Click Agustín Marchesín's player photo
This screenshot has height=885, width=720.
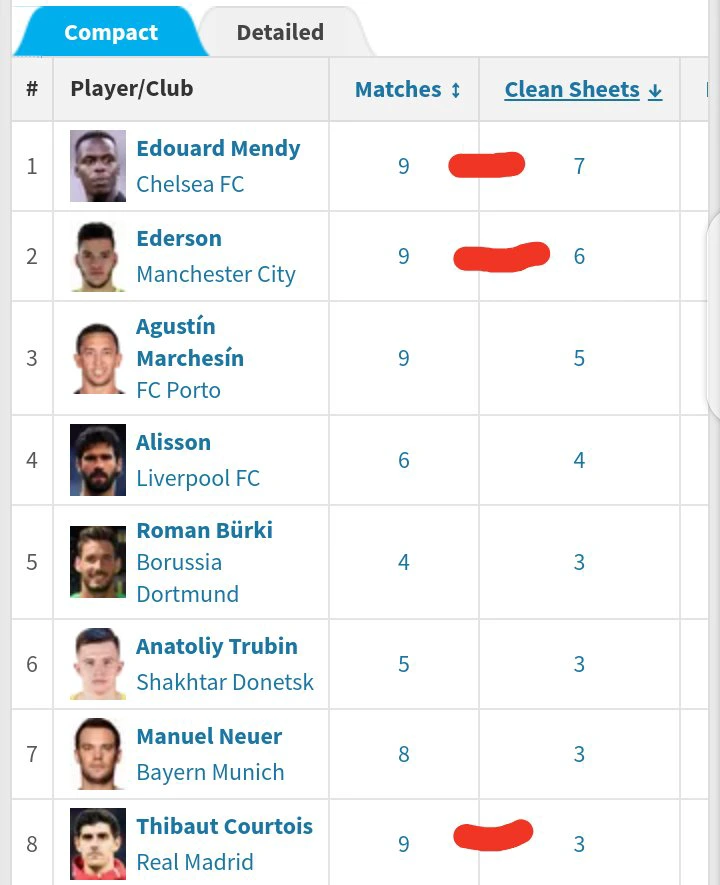click(x=98, y=358)
